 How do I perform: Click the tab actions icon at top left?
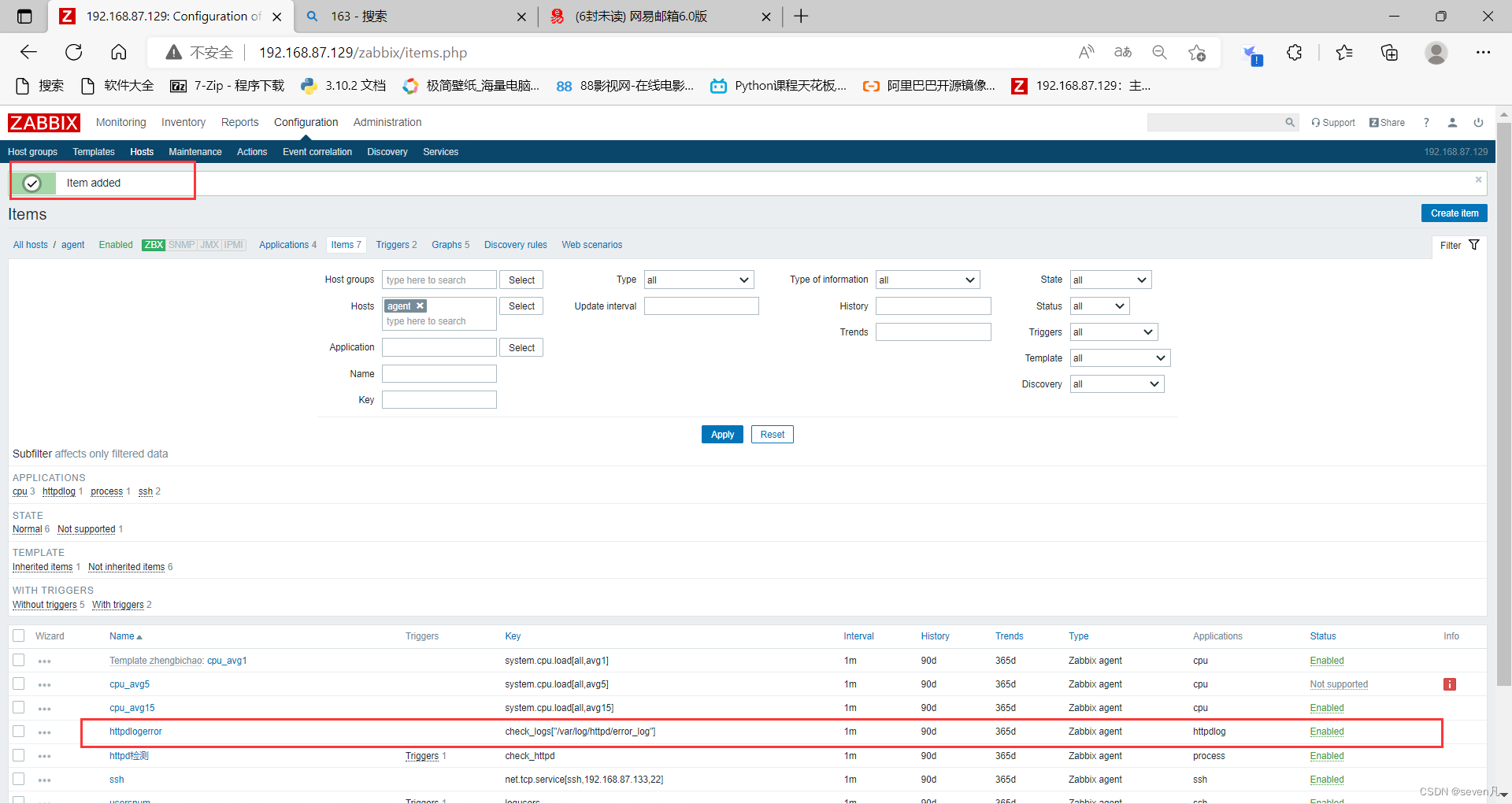tap(24, 16)
